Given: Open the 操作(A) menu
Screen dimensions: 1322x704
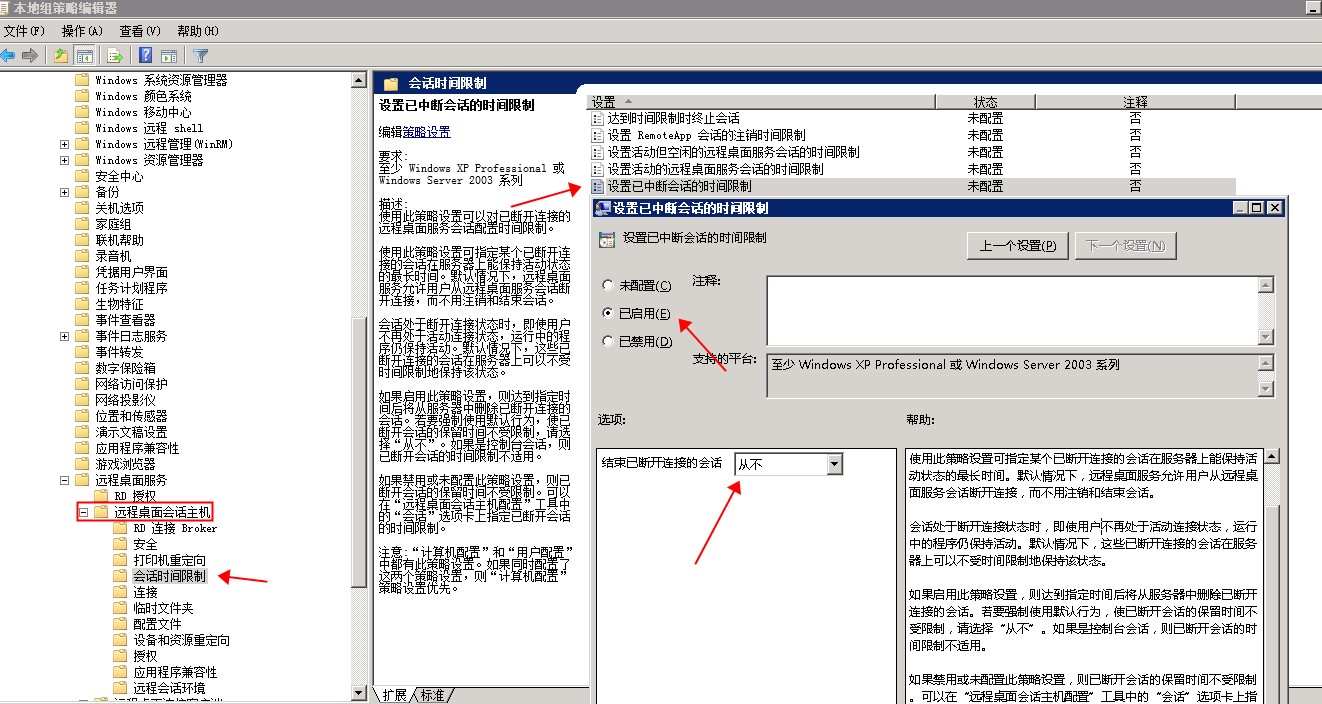Looking at the screenshot, I should pyautogui.click(x=82, y=31).
